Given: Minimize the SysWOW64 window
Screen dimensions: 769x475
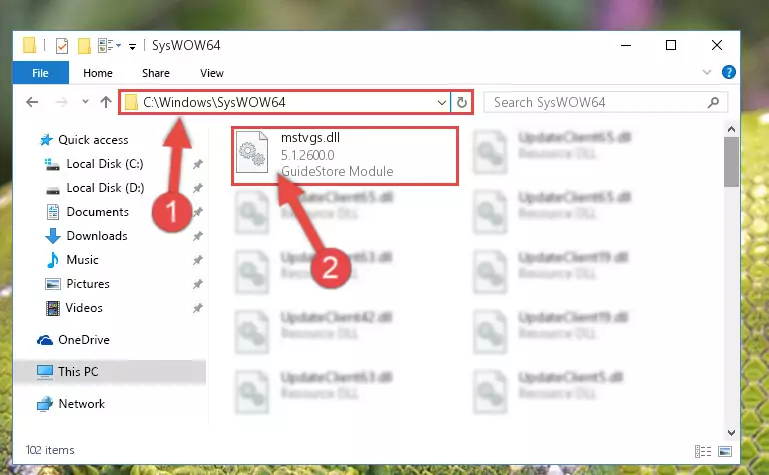Looking at the screenshot, I should click(626, 46).
